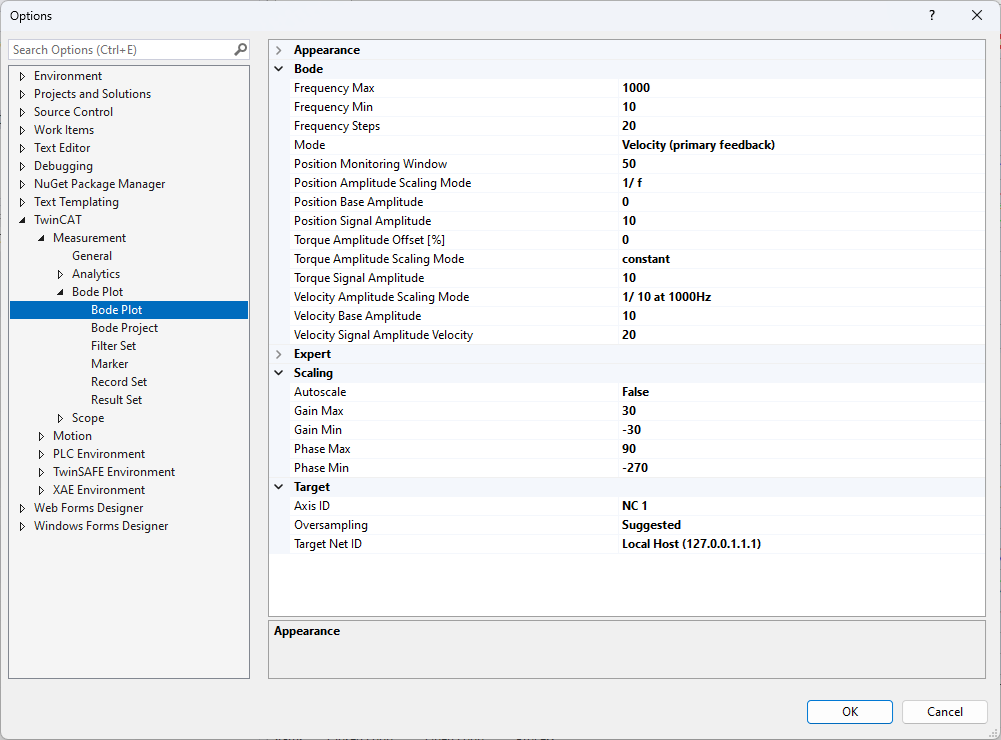Image resolution: width=1001 pixels, height=740 pixels.
Task: Edit Torque Signal Amplitude value
Action: [x=801, y=278]
